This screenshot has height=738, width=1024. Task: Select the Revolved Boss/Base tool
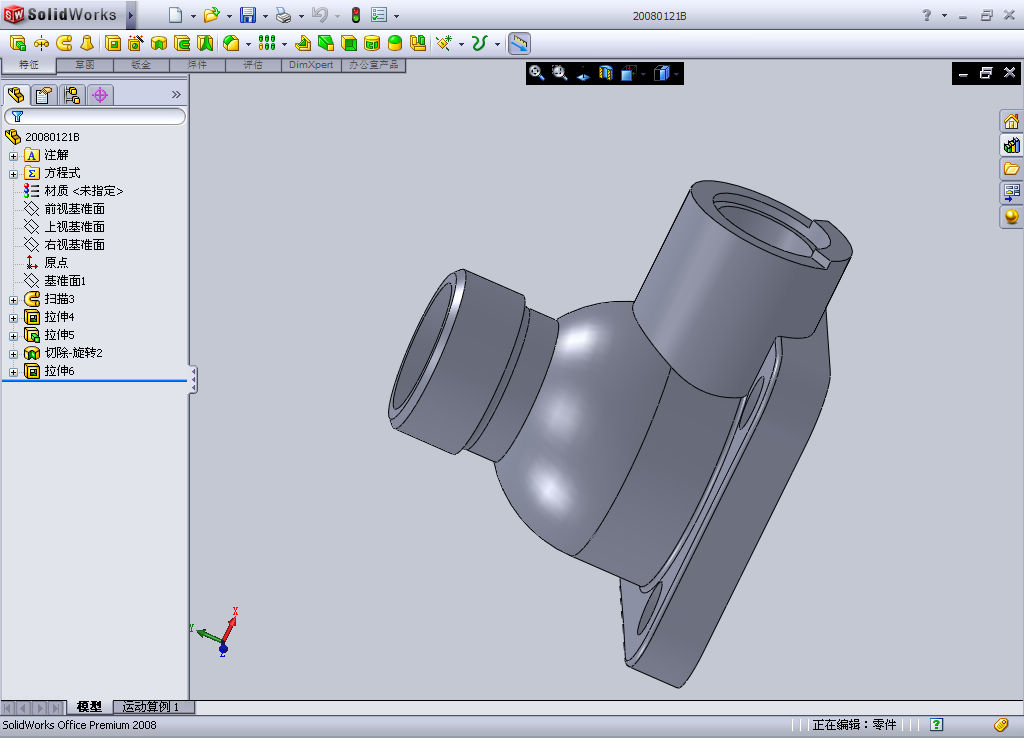tap(41, 43)
